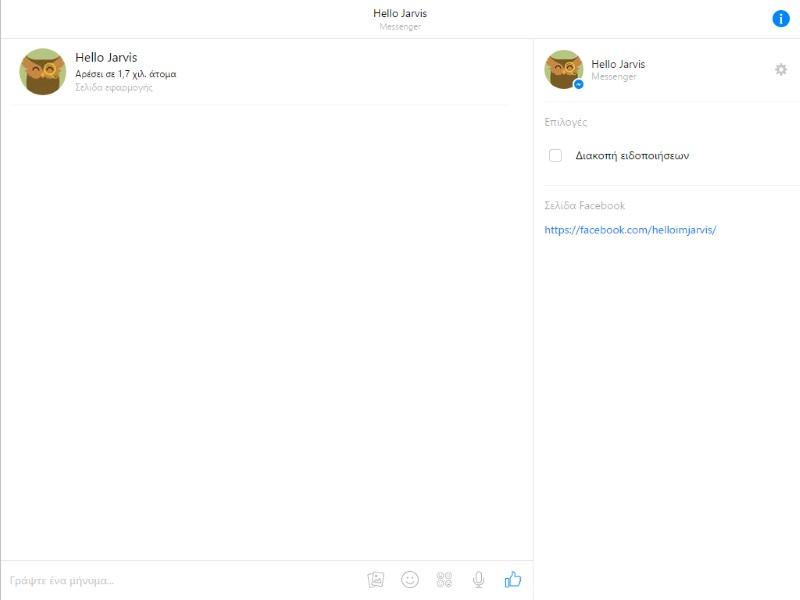This screenshot has width=800, height=600.
Task: Focus the Γράψτε ένα μήνυμα message field
Action: 180,580
